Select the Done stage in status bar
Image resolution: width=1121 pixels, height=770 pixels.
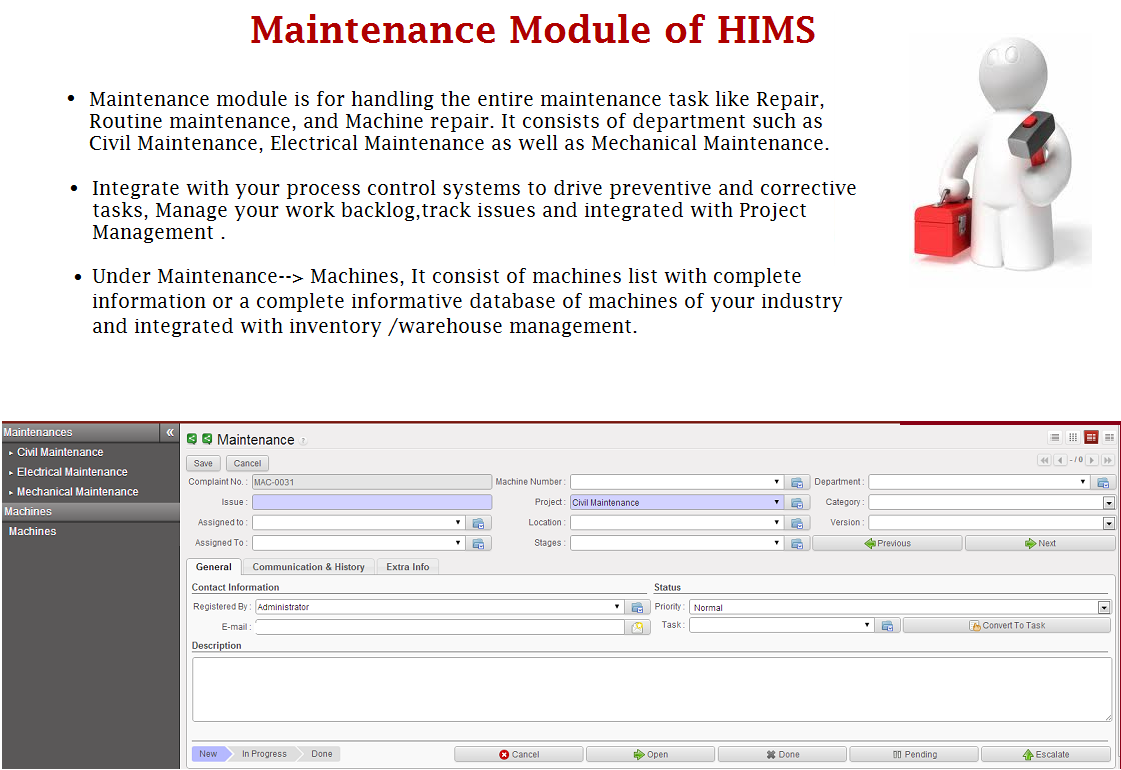[x=322, y=754]
